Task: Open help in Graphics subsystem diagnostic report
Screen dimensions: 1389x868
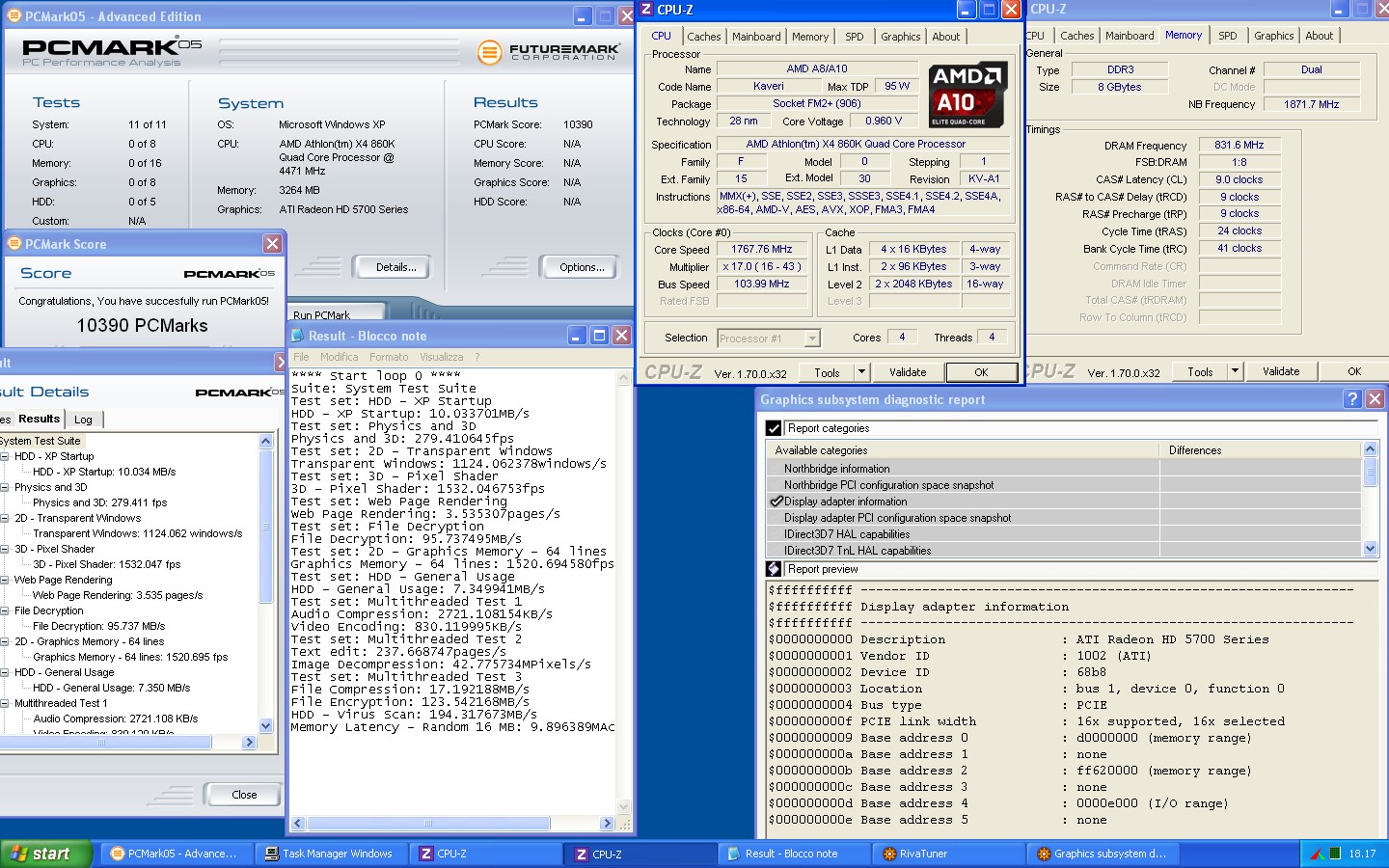Action: pos(1352,399)
